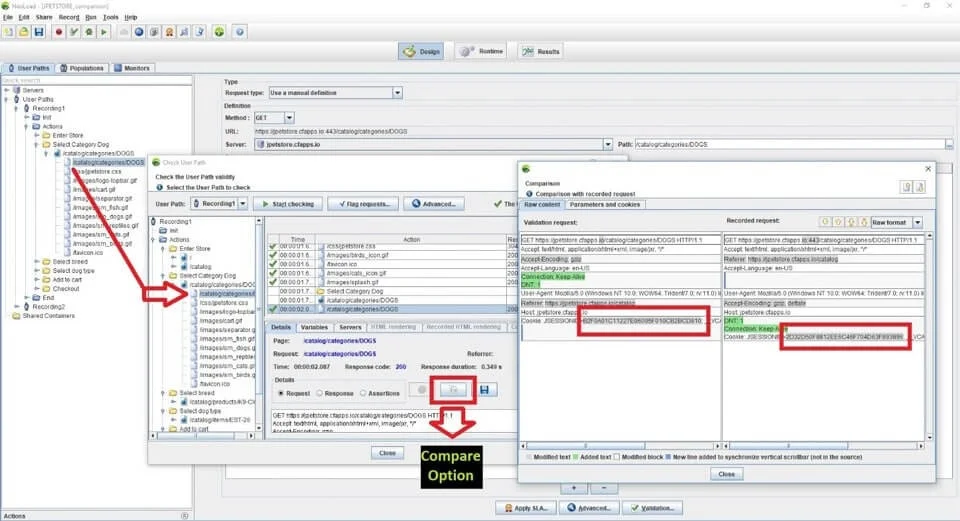960x521 pixels.
Task: Click the gear icon next to checkmark in toolbar
Action: 89,32
